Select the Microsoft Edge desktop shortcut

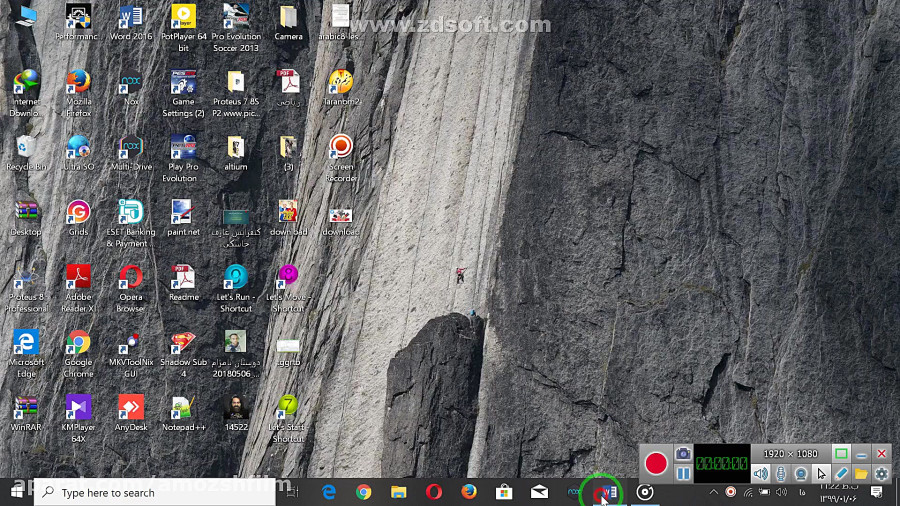click(x=26, y=353)
